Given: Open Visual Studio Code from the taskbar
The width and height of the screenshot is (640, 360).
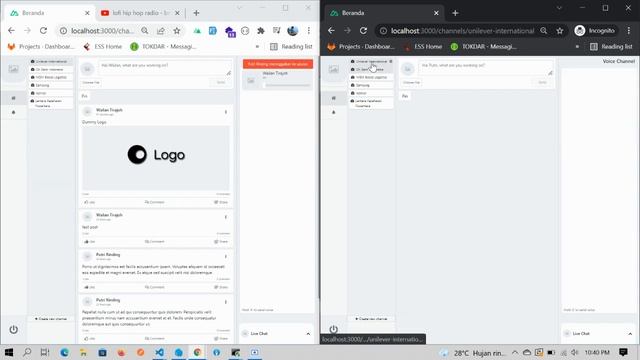Looking at the screenshot, I should pyautogui.click(x=160, y=352).
